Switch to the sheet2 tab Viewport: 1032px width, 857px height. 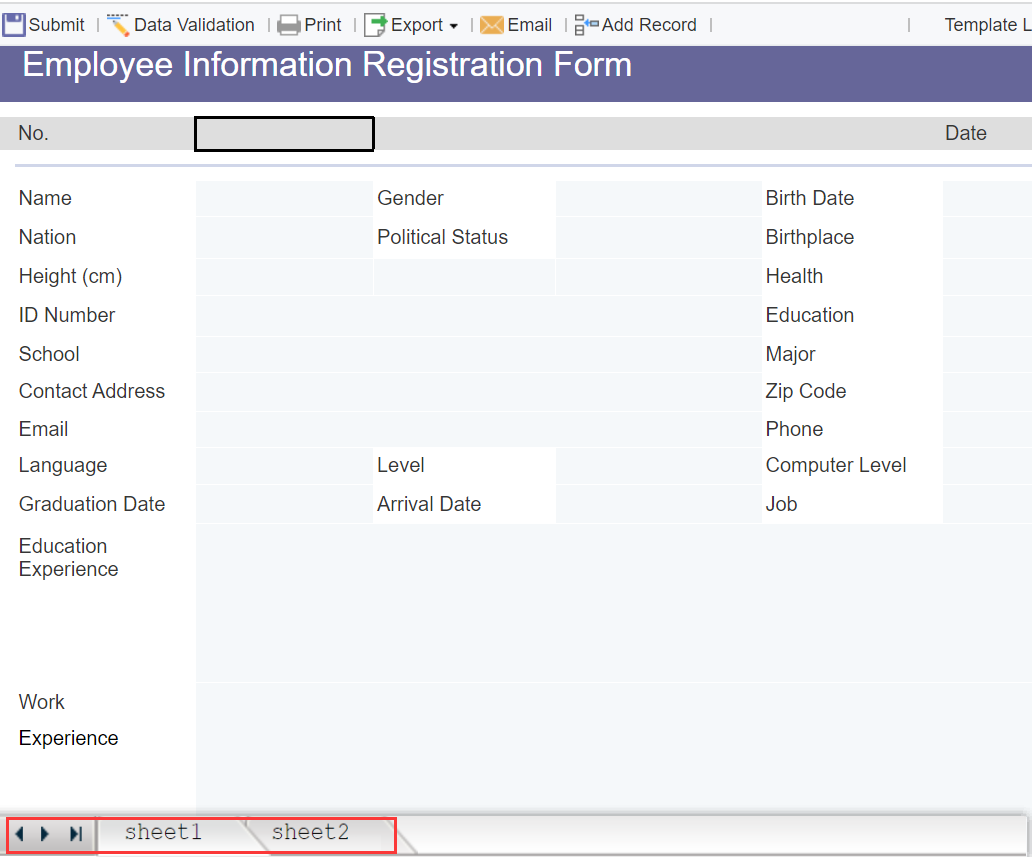(310, 832)
